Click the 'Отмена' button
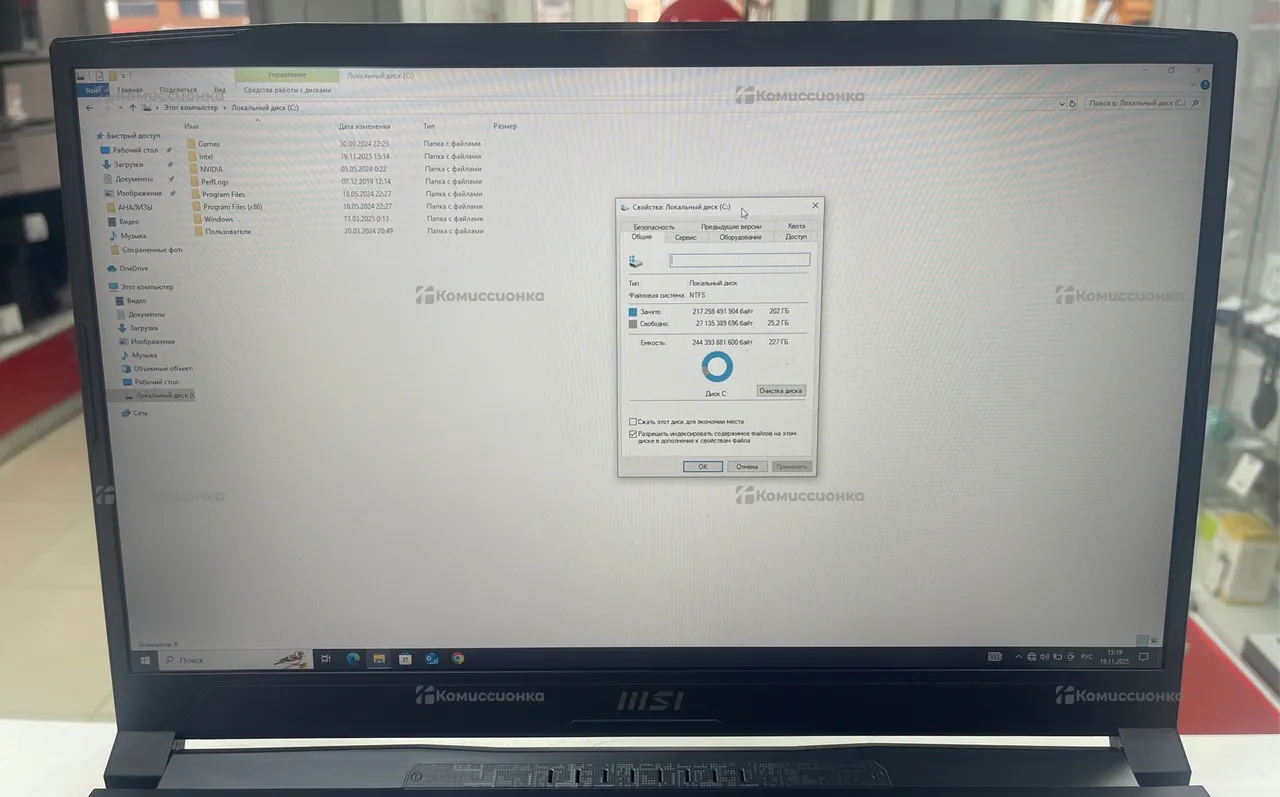The height and width of the screenshot is (797, 1280). [x=747, y=467]
